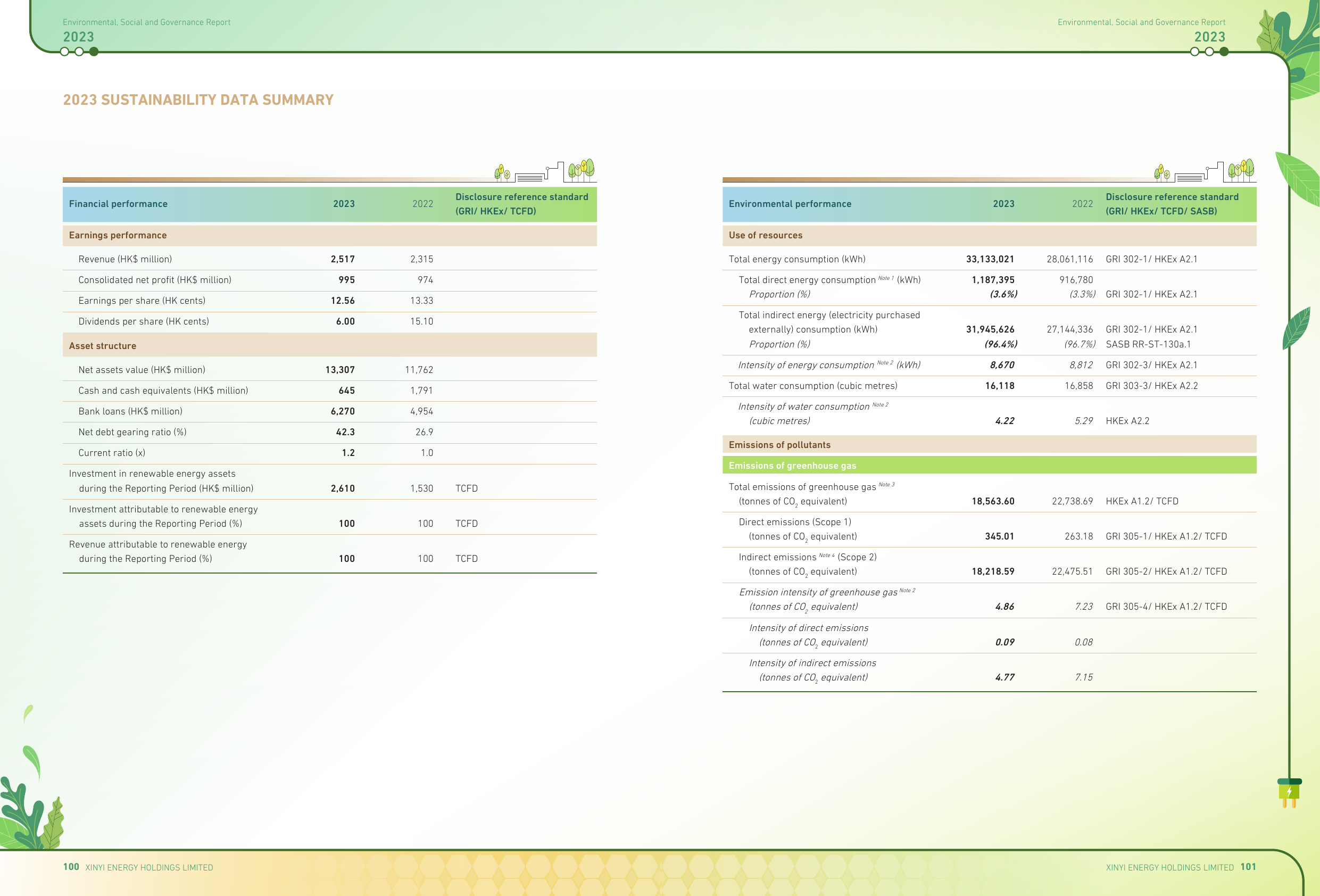Select Consolidated net profit value 995
This screenshot has height=896, width=1320.
coord(346,280)
